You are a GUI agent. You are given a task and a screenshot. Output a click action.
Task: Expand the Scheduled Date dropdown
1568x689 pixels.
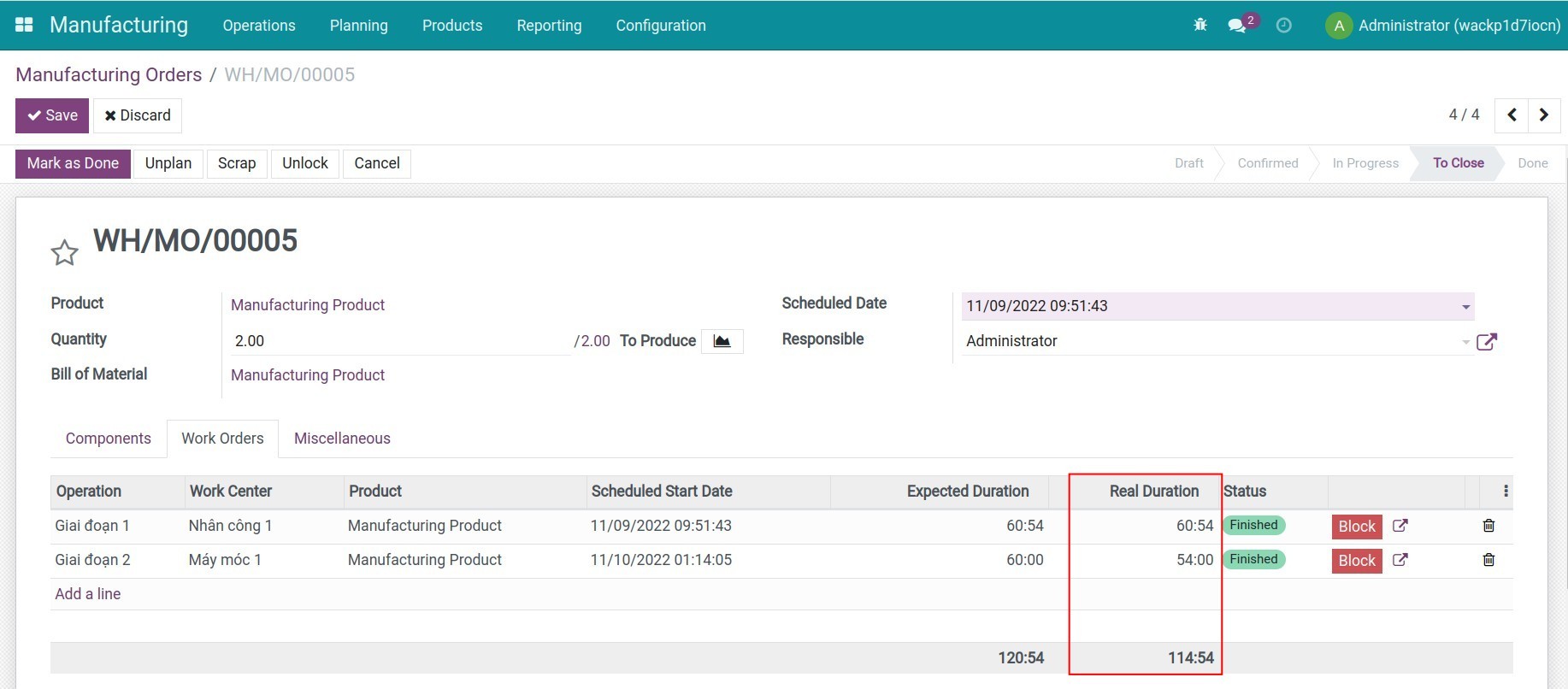tap(1465, 307)
